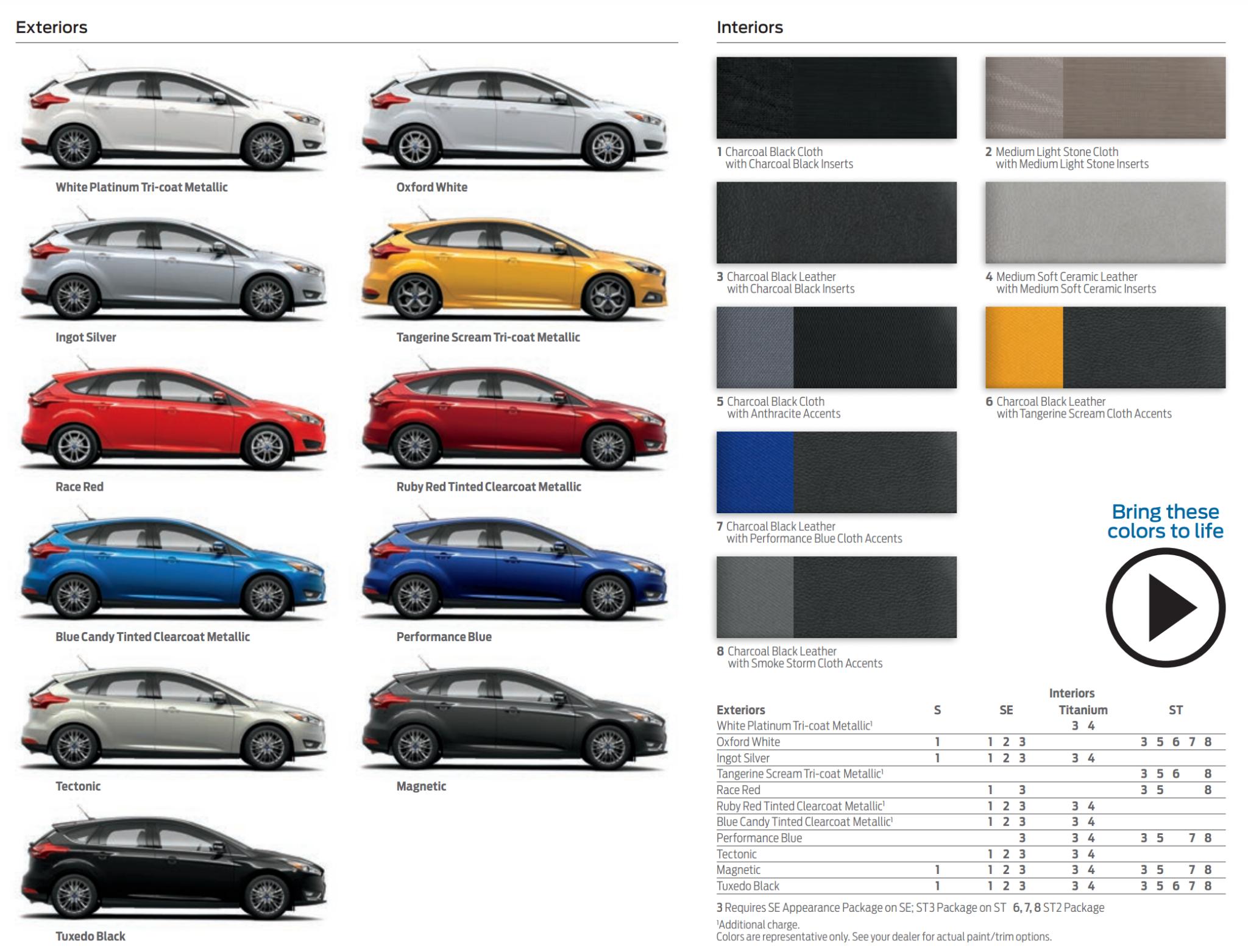Click the Oxford White row in the table
This screenshot has width=1248, height=952.
point(748,742)
